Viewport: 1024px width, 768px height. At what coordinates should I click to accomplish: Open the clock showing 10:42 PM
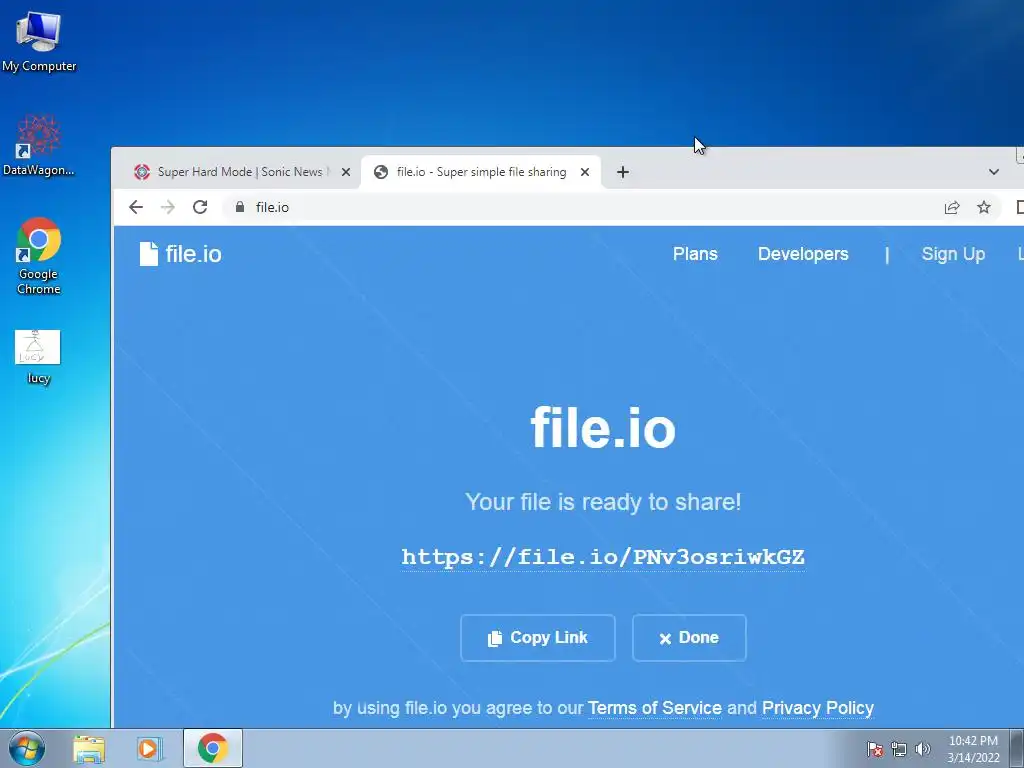[973, 749]
